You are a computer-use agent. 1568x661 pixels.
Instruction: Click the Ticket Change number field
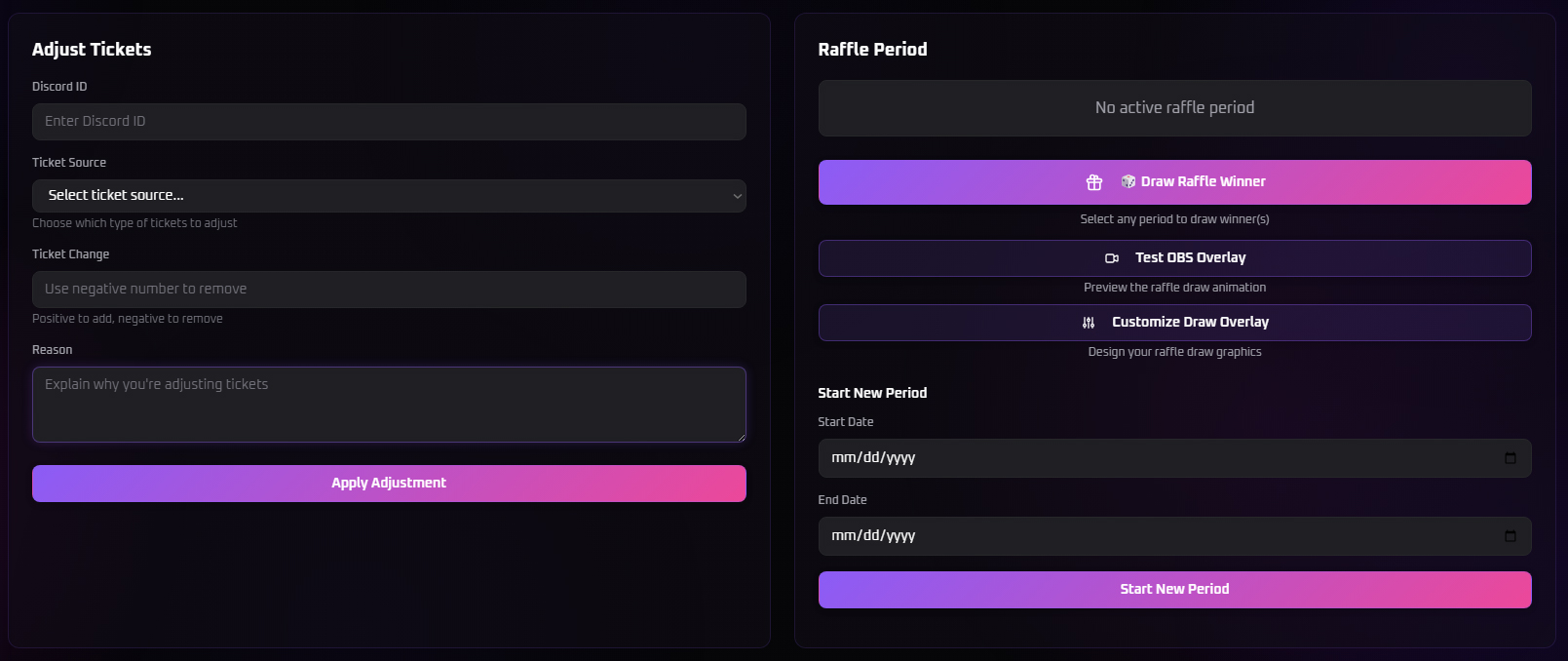pos(389,289)
